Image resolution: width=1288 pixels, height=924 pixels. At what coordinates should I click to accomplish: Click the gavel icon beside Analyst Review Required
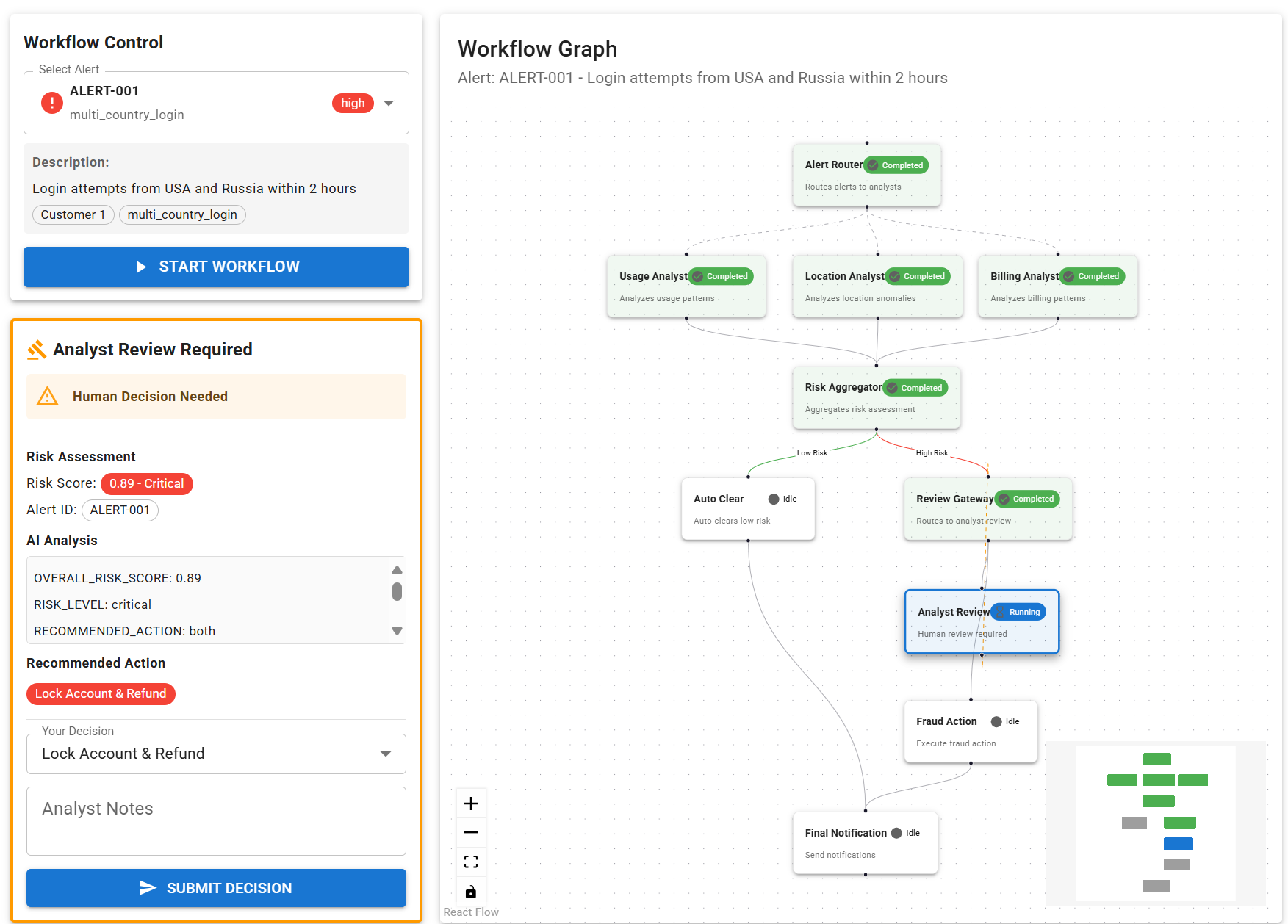pyautogui.click(x=37, y=350)
